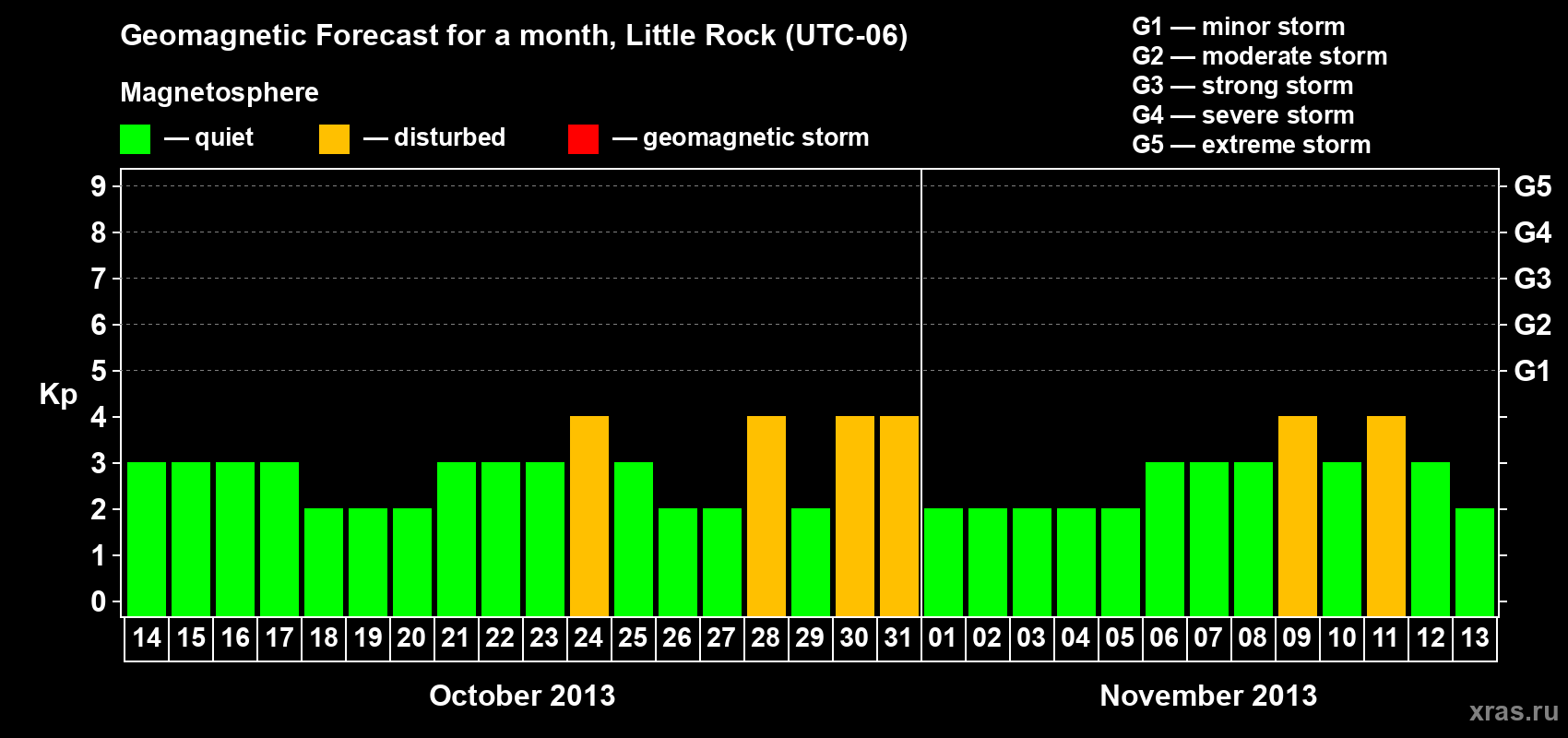Click date label 22 on the axis

point(500,637)
